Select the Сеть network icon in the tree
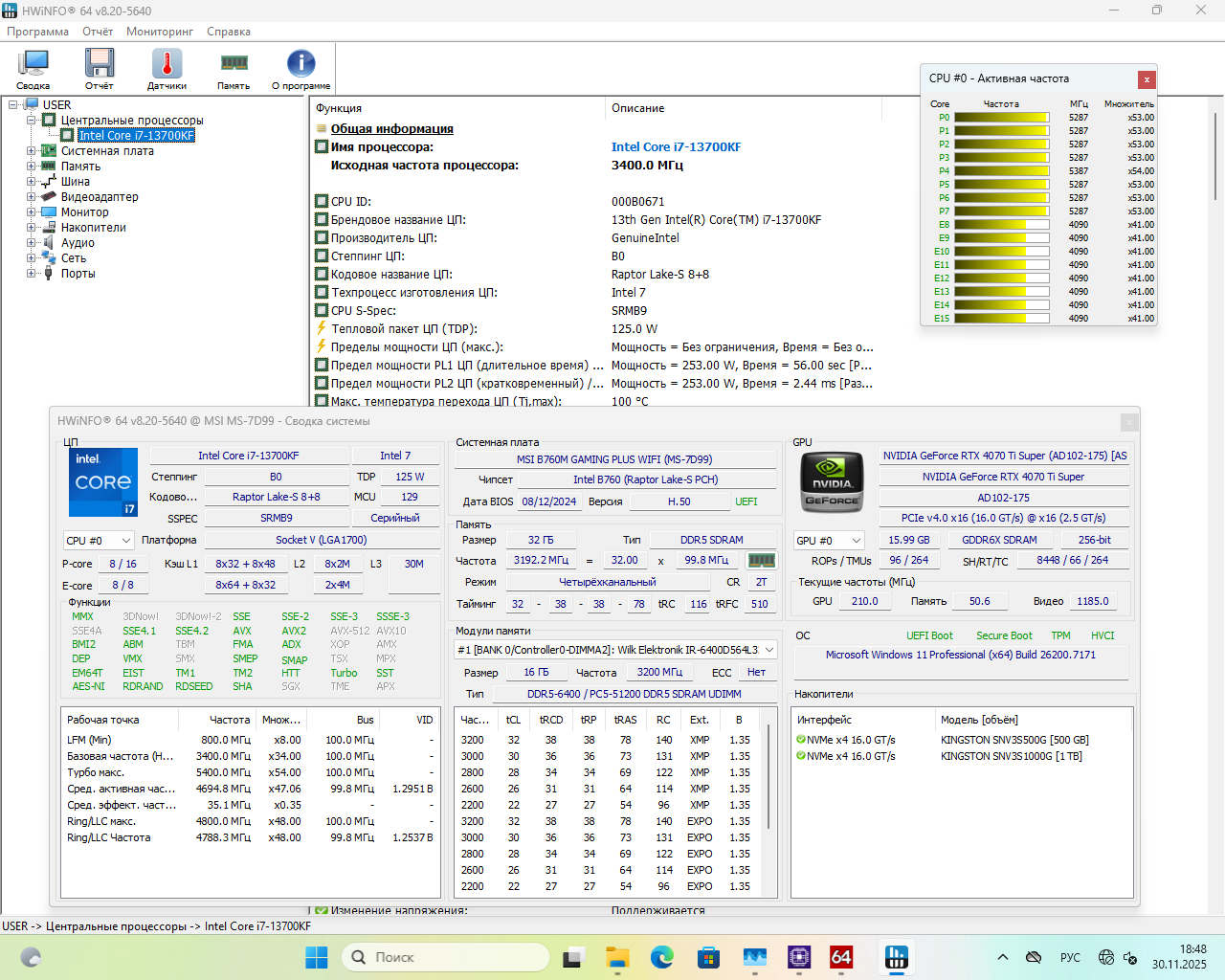Viewport: 1225px width, 980px height. pyautogui.click(x=49, y=258)
